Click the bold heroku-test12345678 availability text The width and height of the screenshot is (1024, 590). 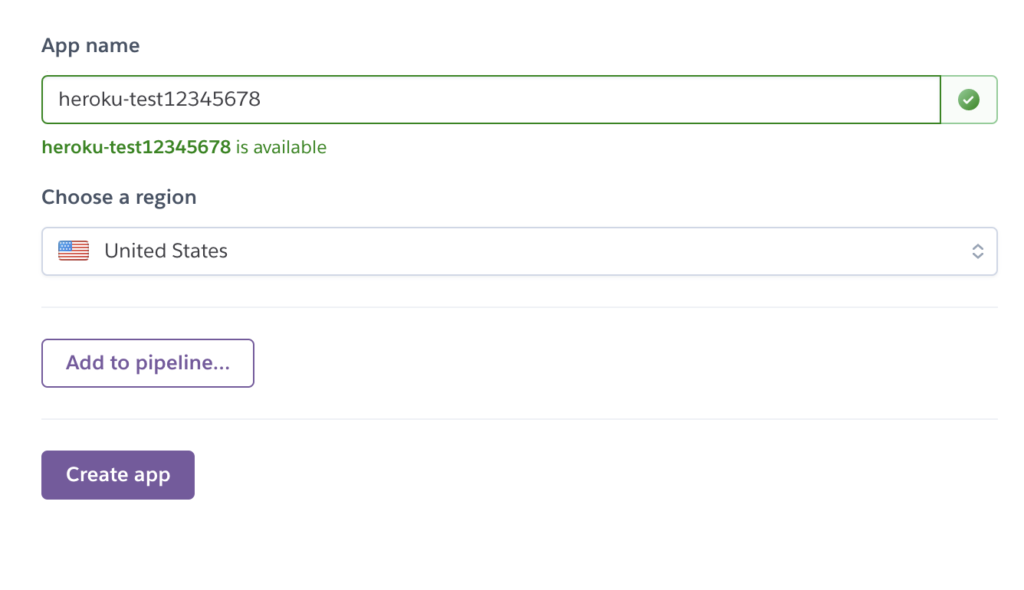pyautogui.click(x=136, y=147)
